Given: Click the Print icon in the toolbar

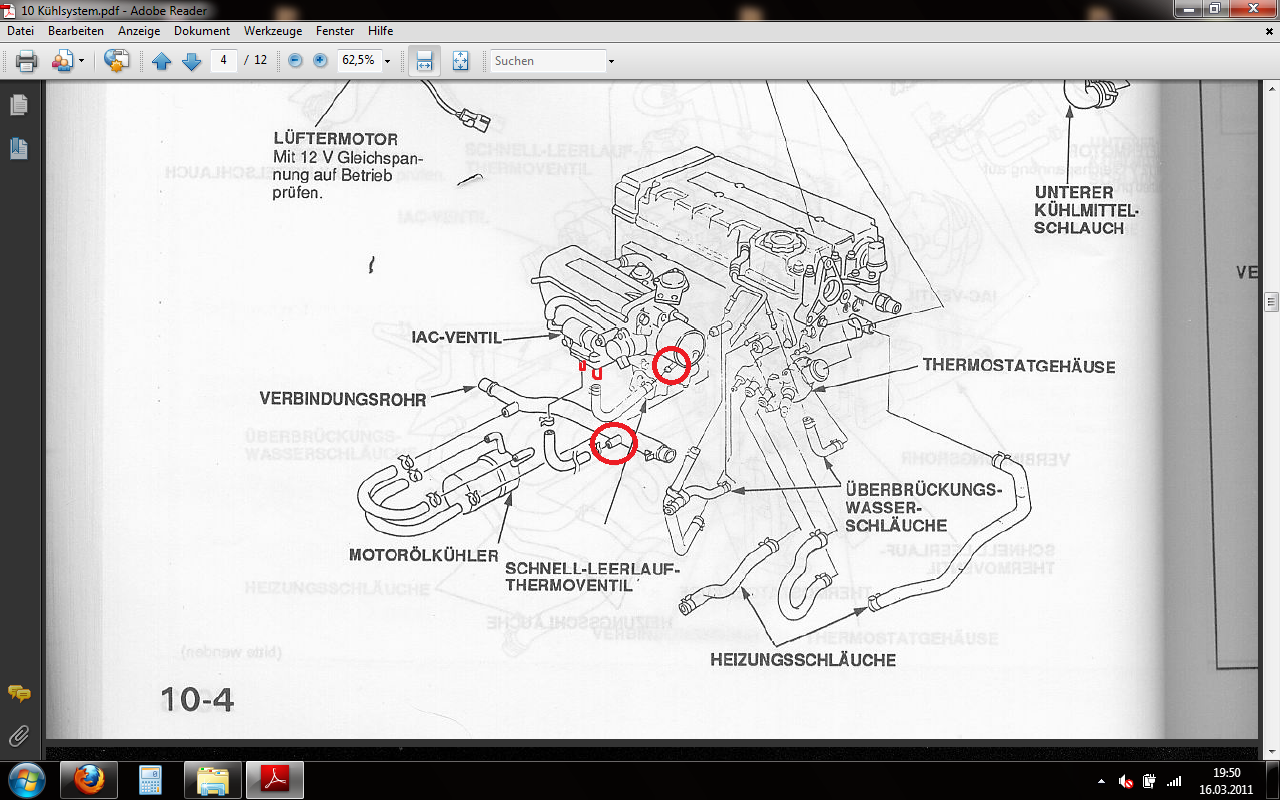Looking at the screenshot, I should pyautogui.click(x=27, y=61).
